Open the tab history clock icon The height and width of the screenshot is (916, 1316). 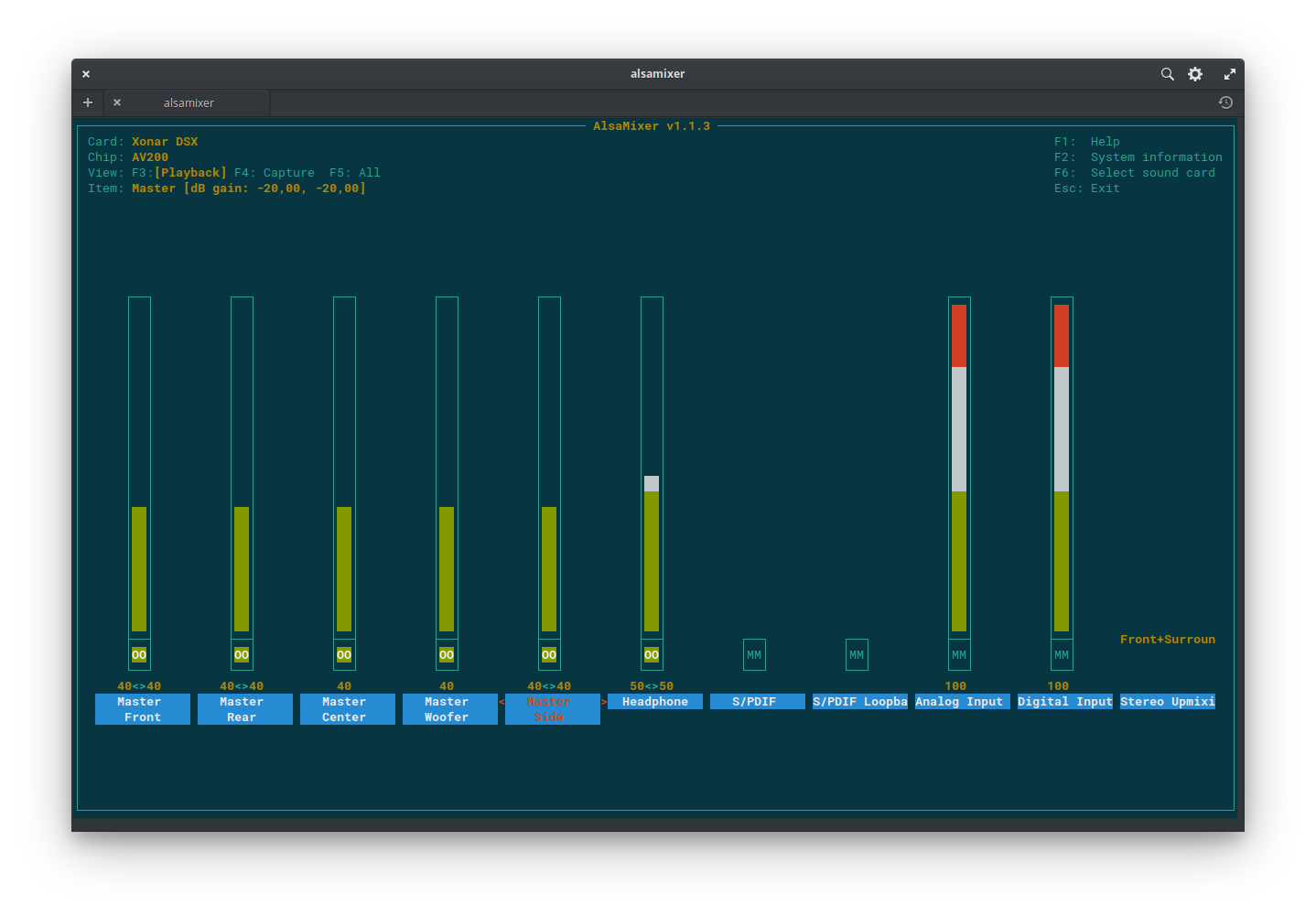1225,102
